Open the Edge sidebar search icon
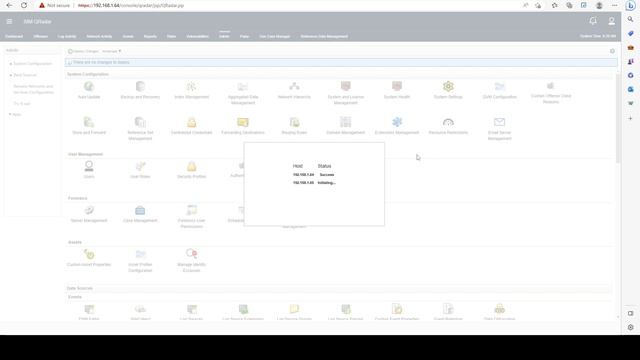Image resolution: width=640 pixels, height=360 pixels. 631,19
